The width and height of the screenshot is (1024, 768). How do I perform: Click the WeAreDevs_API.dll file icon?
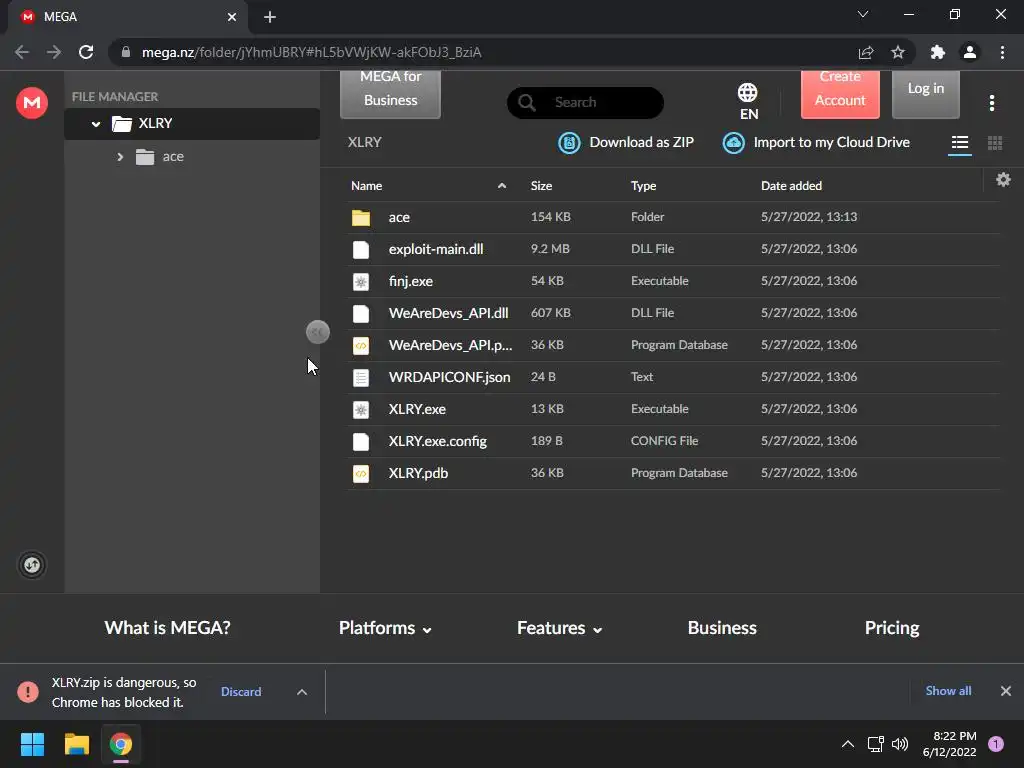[x=360, y=313]
